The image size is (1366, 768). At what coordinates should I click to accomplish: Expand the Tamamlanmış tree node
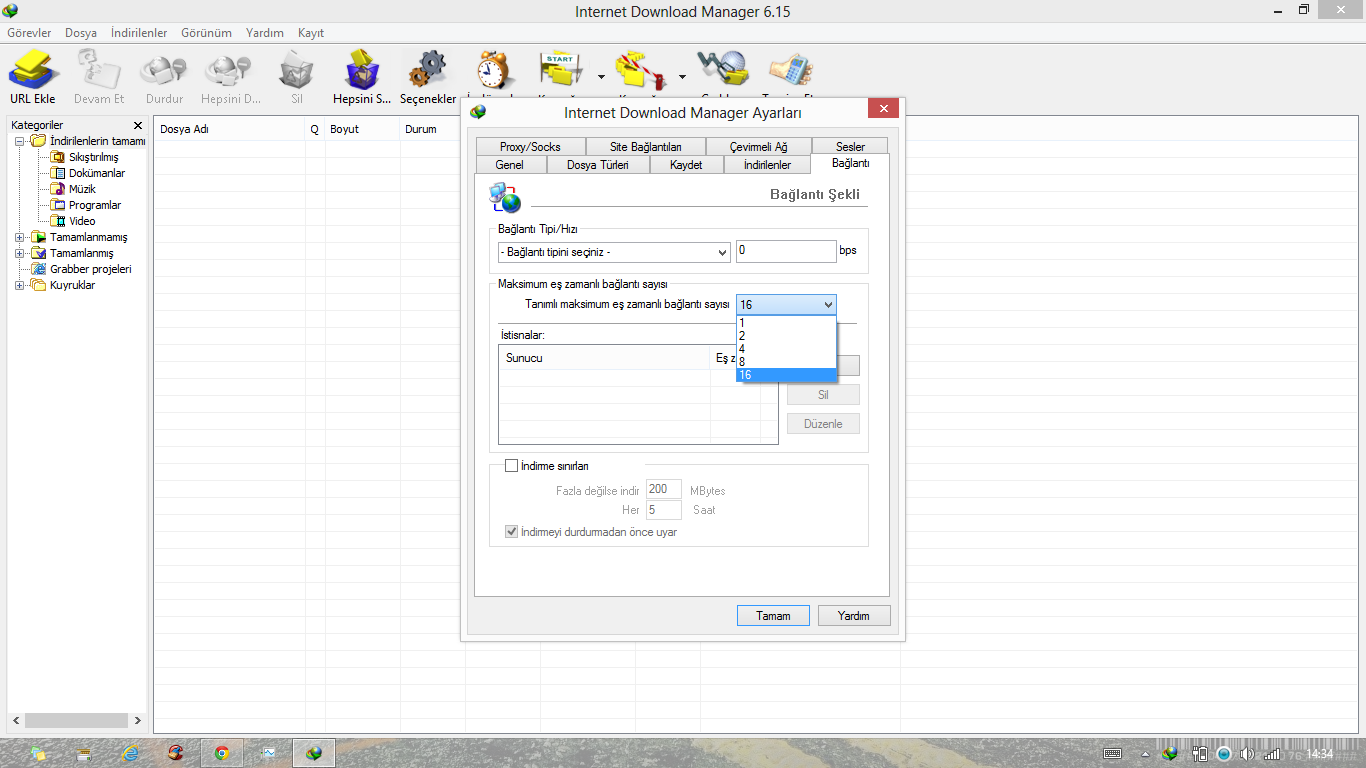[x=21, y=253]
